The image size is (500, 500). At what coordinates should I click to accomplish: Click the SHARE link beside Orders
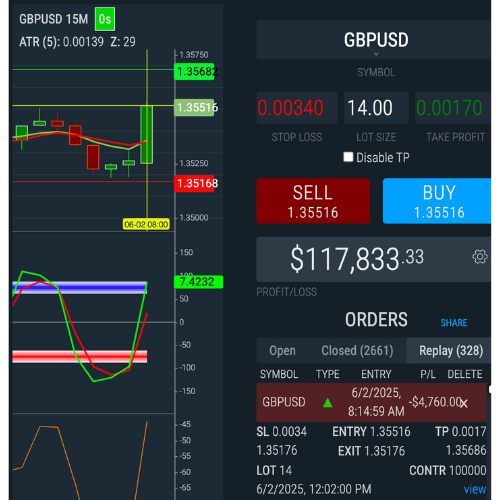454,323
